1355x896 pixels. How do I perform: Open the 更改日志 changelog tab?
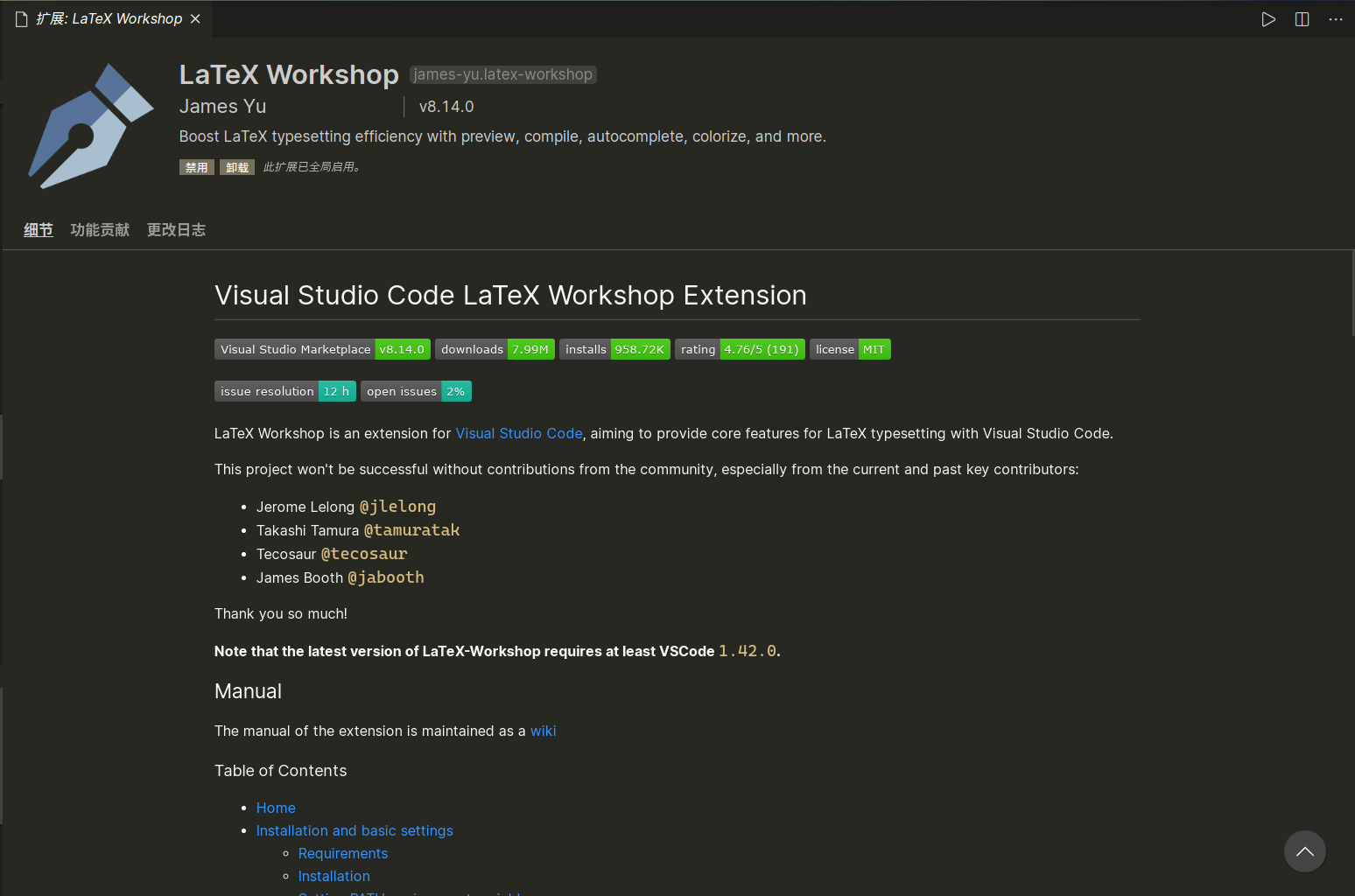[x=176, y=230]
